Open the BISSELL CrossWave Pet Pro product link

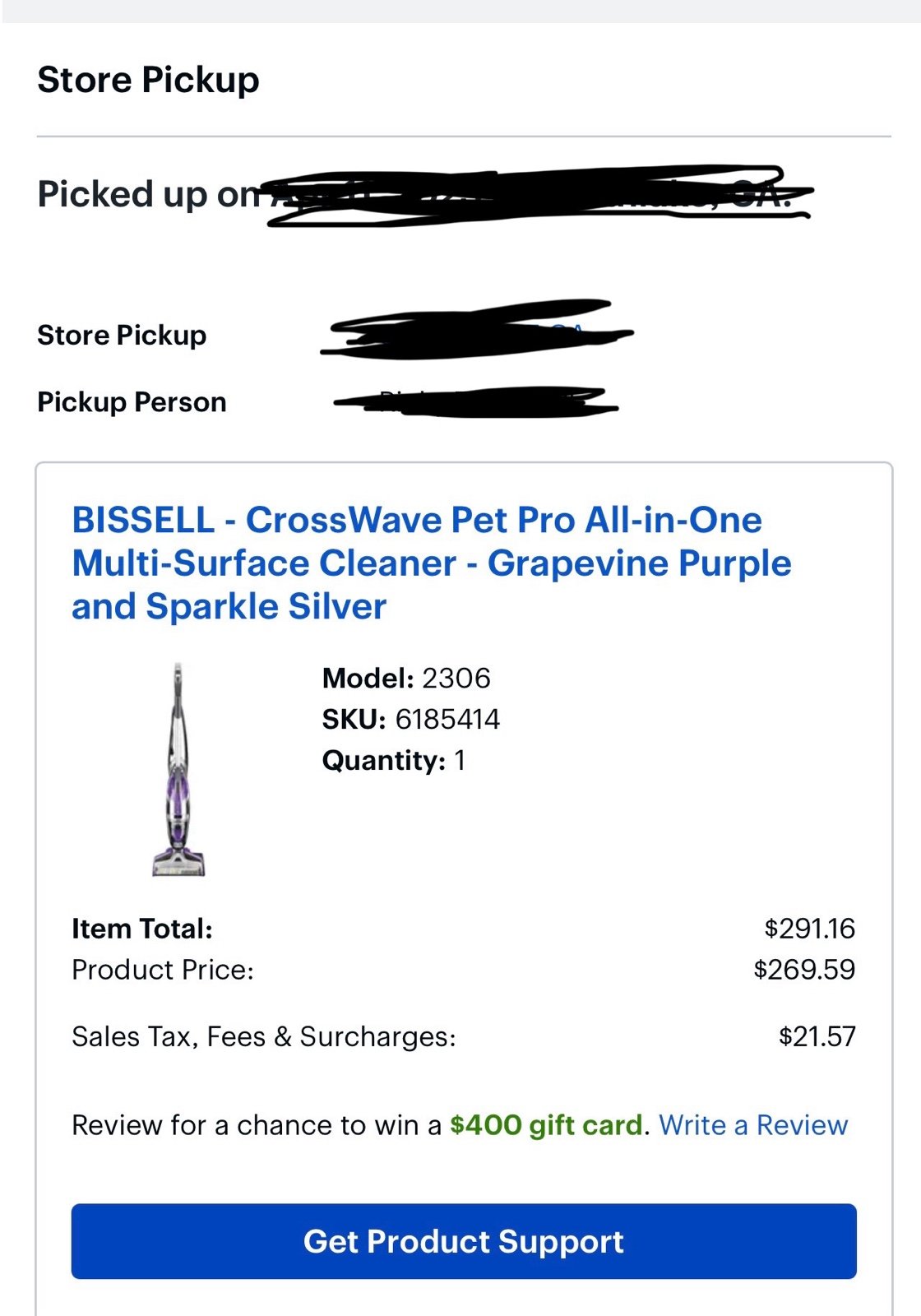pyautogui.click(x=432, y=563)
